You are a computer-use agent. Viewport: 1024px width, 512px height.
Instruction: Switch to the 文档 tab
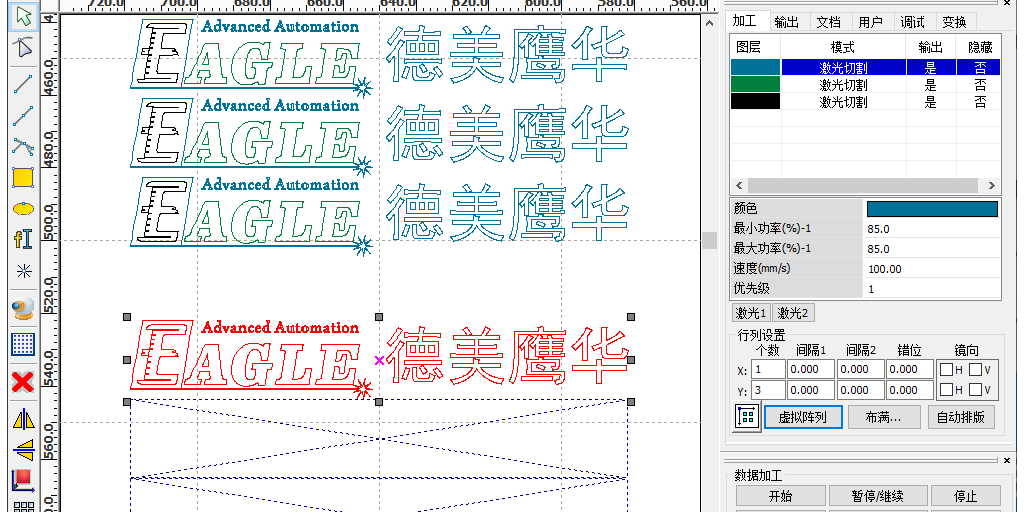(828, 22)
